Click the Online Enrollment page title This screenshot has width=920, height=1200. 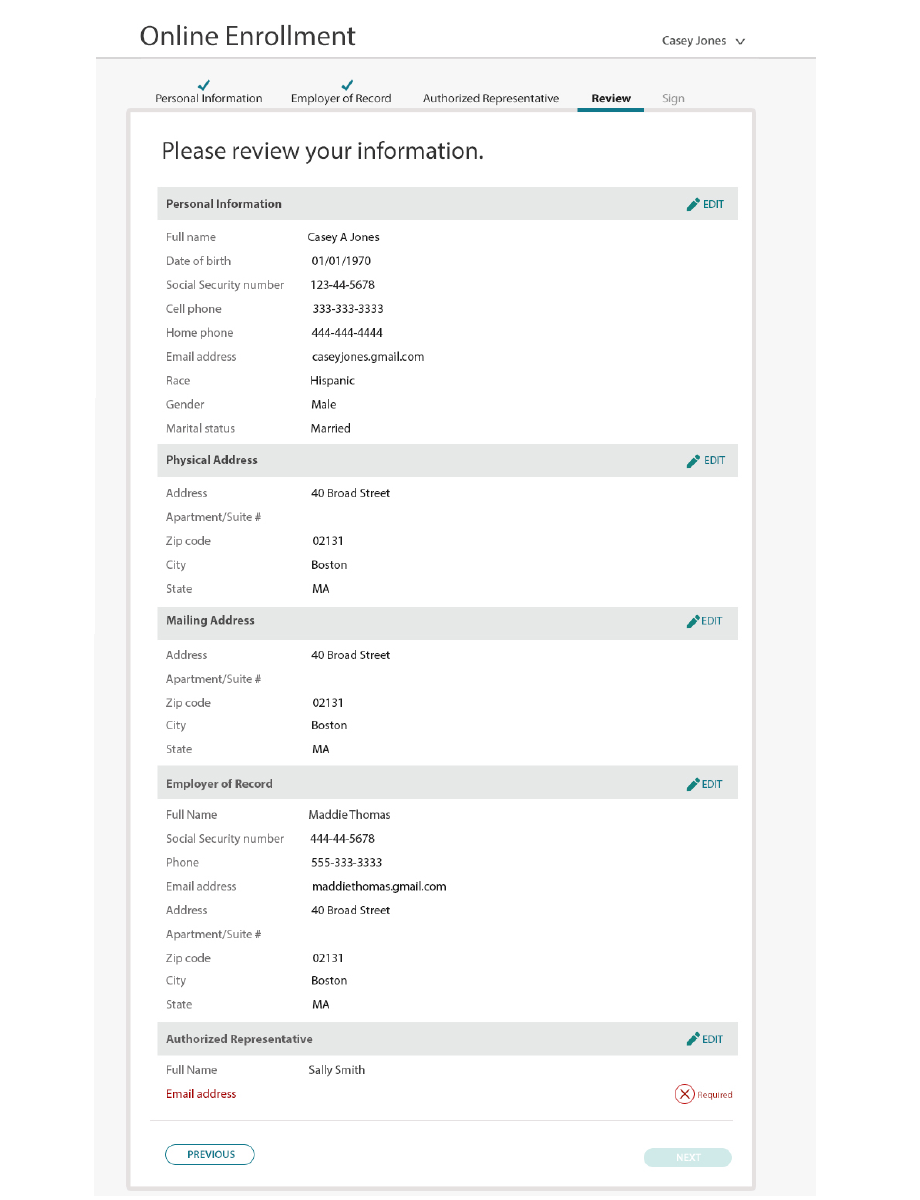point(247,36)
